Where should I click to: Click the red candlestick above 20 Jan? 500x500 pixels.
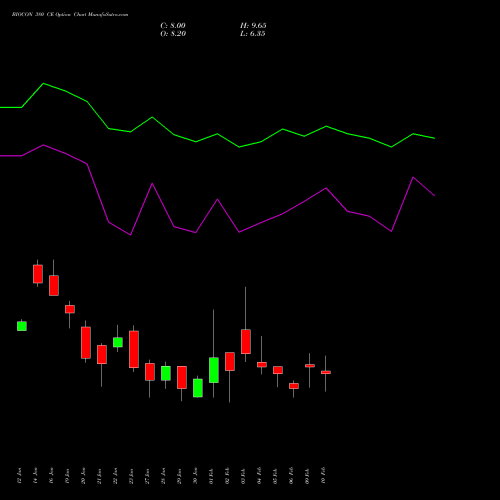[86, 343]
